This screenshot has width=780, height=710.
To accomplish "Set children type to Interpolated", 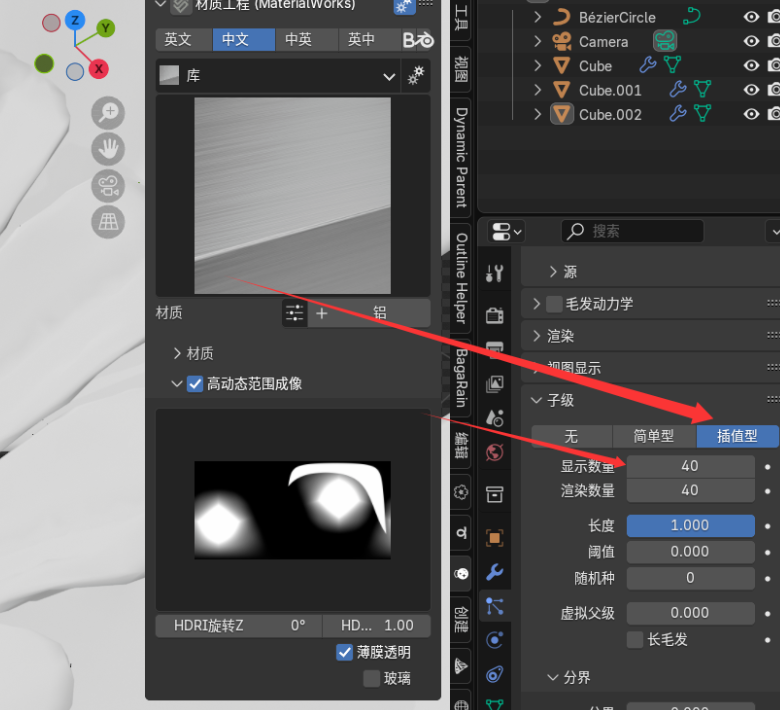I will coord(737,436).
